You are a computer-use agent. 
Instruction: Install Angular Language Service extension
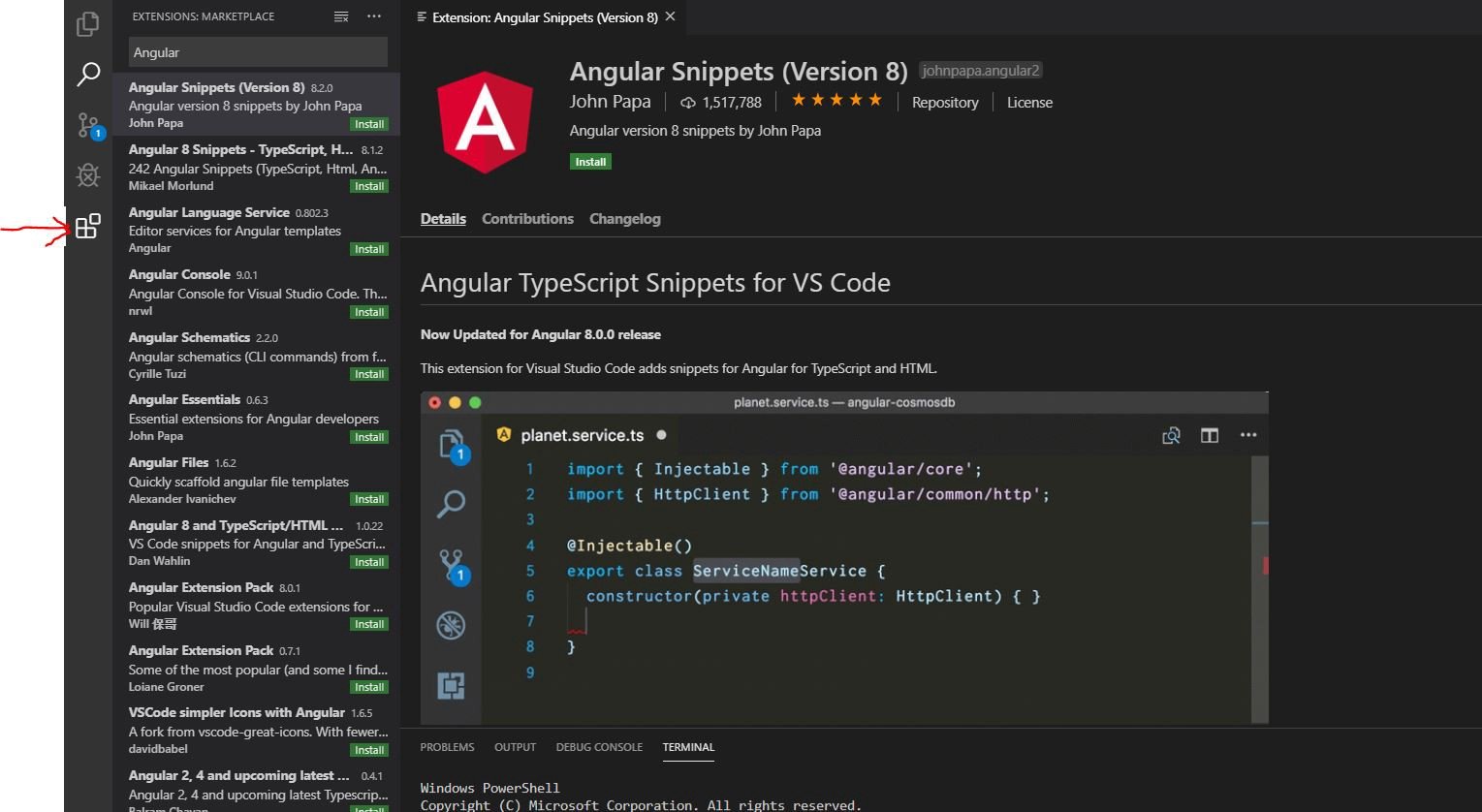pyautogui.click(x=368, y=249)
